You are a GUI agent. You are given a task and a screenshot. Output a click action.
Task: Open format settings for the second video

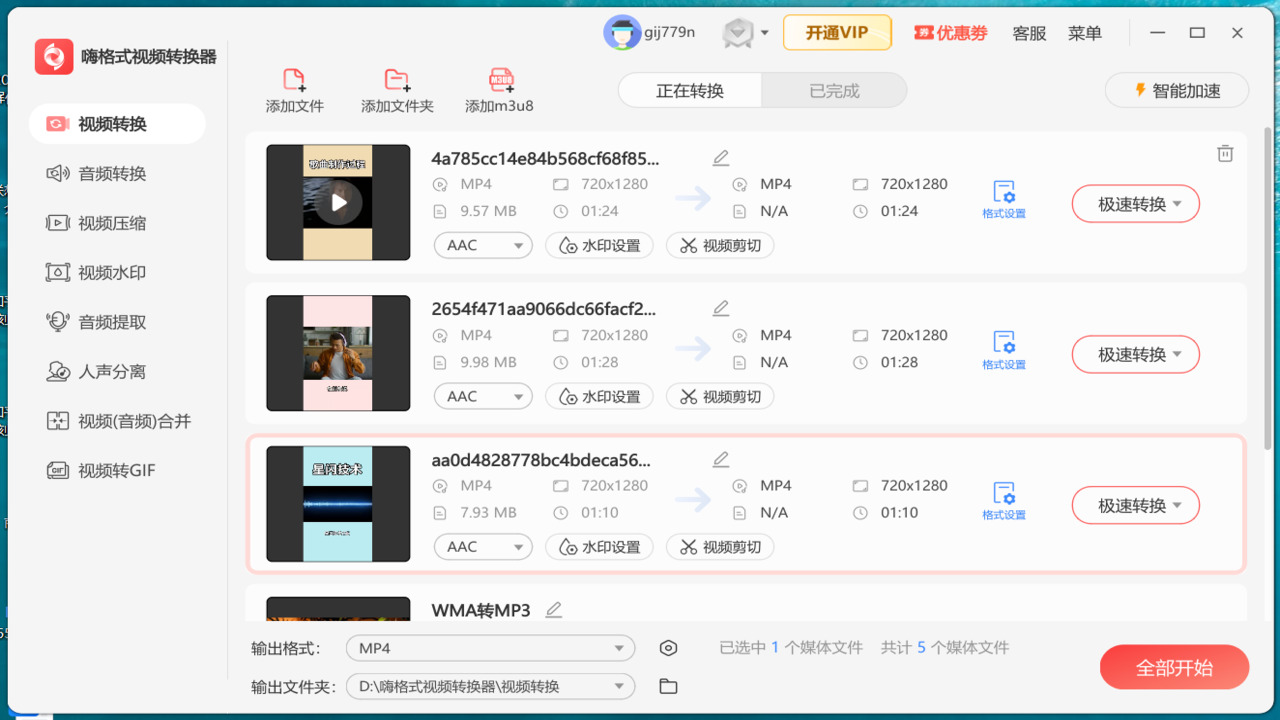[x=1003, y=349]
